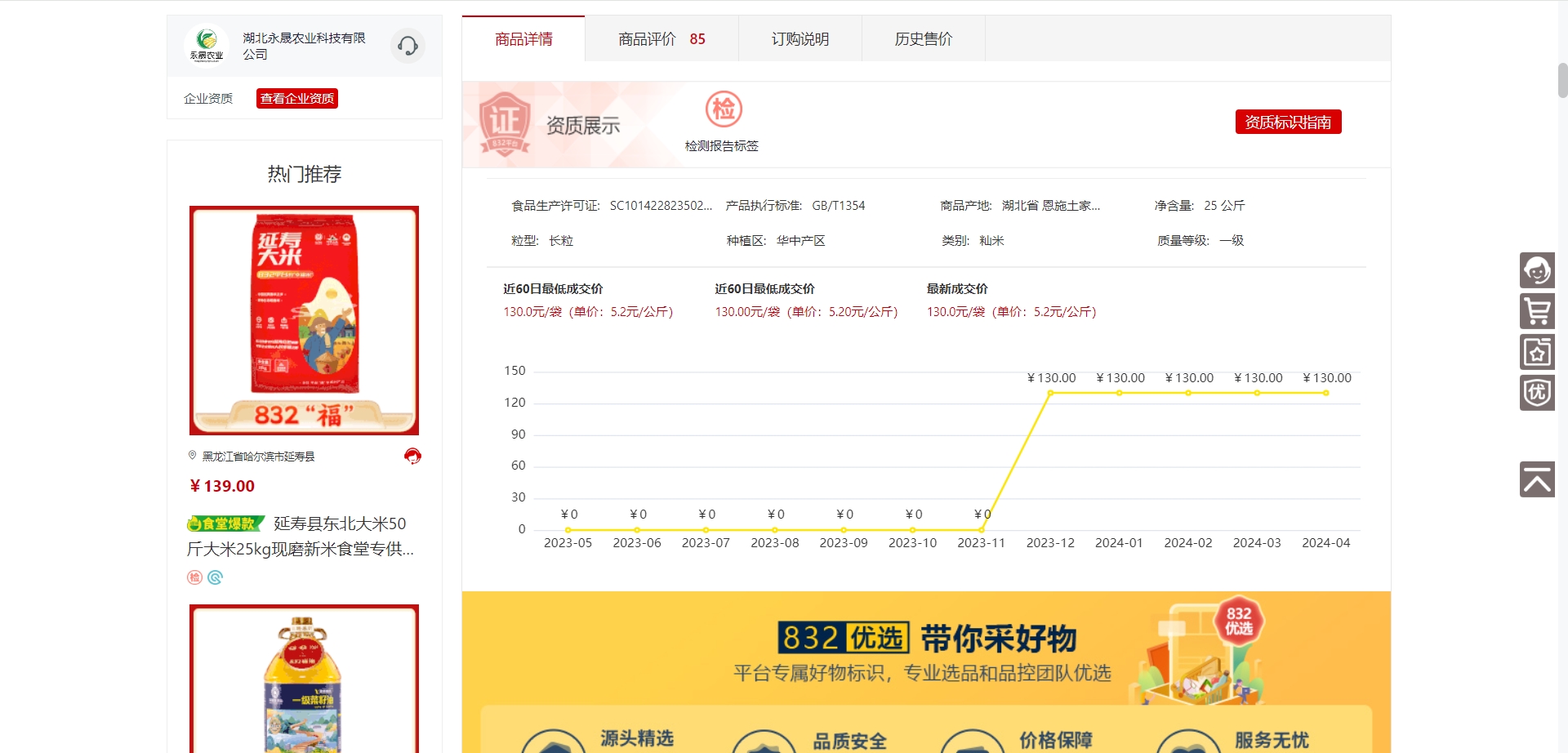Click the 最新成交价 130.0元/袋 value
This screenshot has height=753, width=1568.
click(x=1011, y=312)
